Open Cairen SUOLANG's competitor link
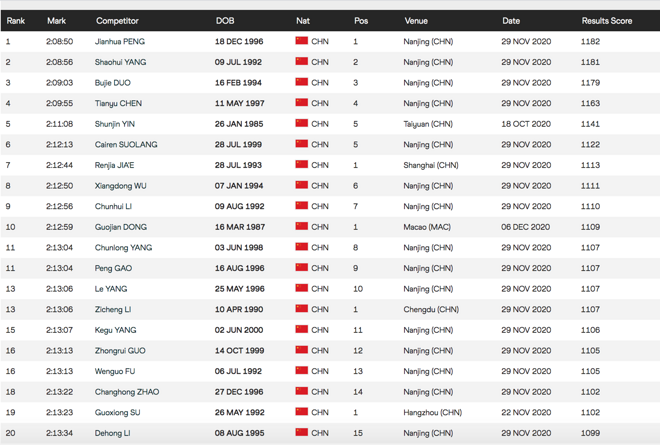Image resolution: width=660 pixels, height=445 pixels. coord(126,145)
